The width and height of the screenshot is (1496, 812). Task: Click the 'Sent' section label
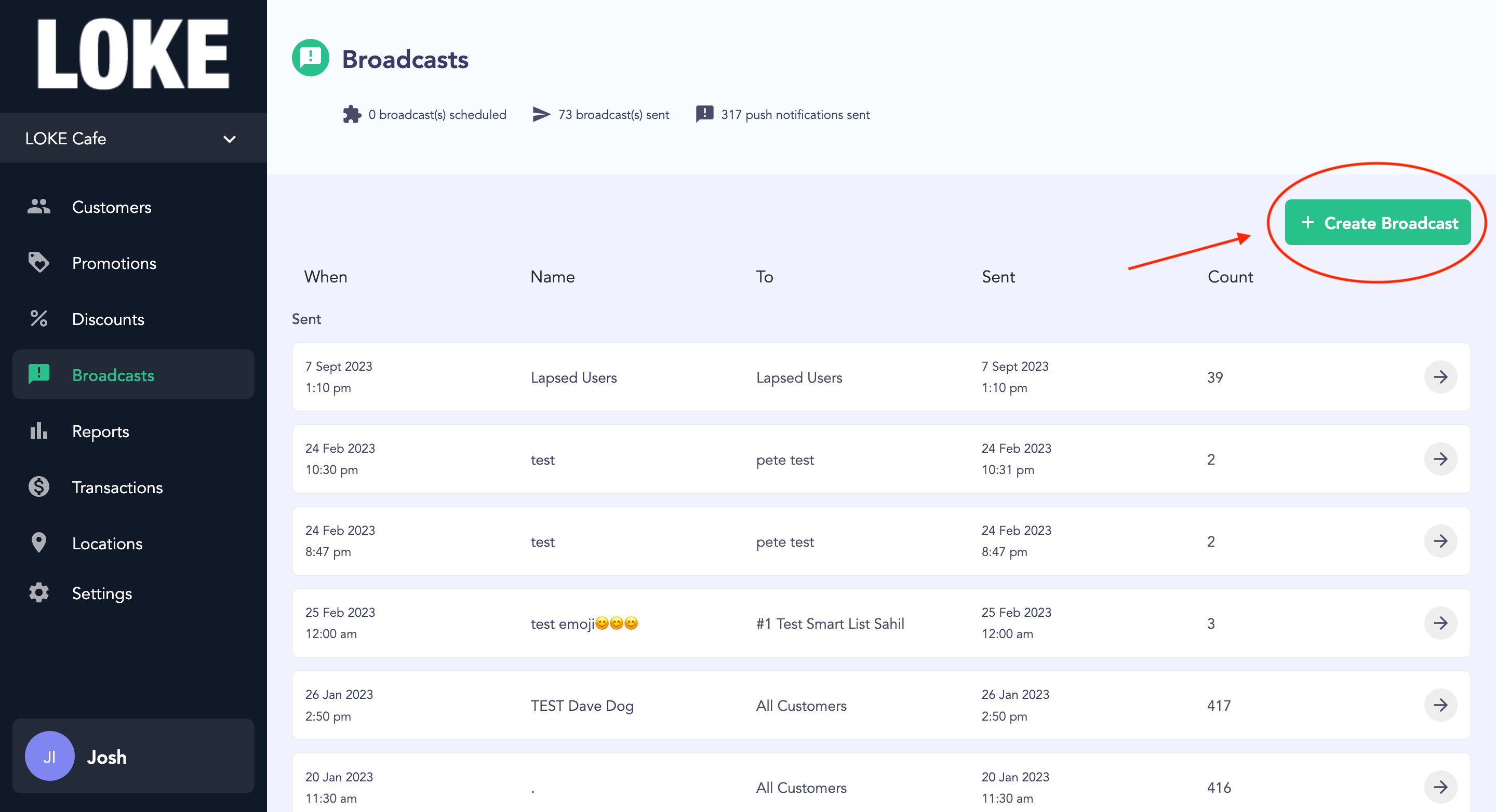306,319
